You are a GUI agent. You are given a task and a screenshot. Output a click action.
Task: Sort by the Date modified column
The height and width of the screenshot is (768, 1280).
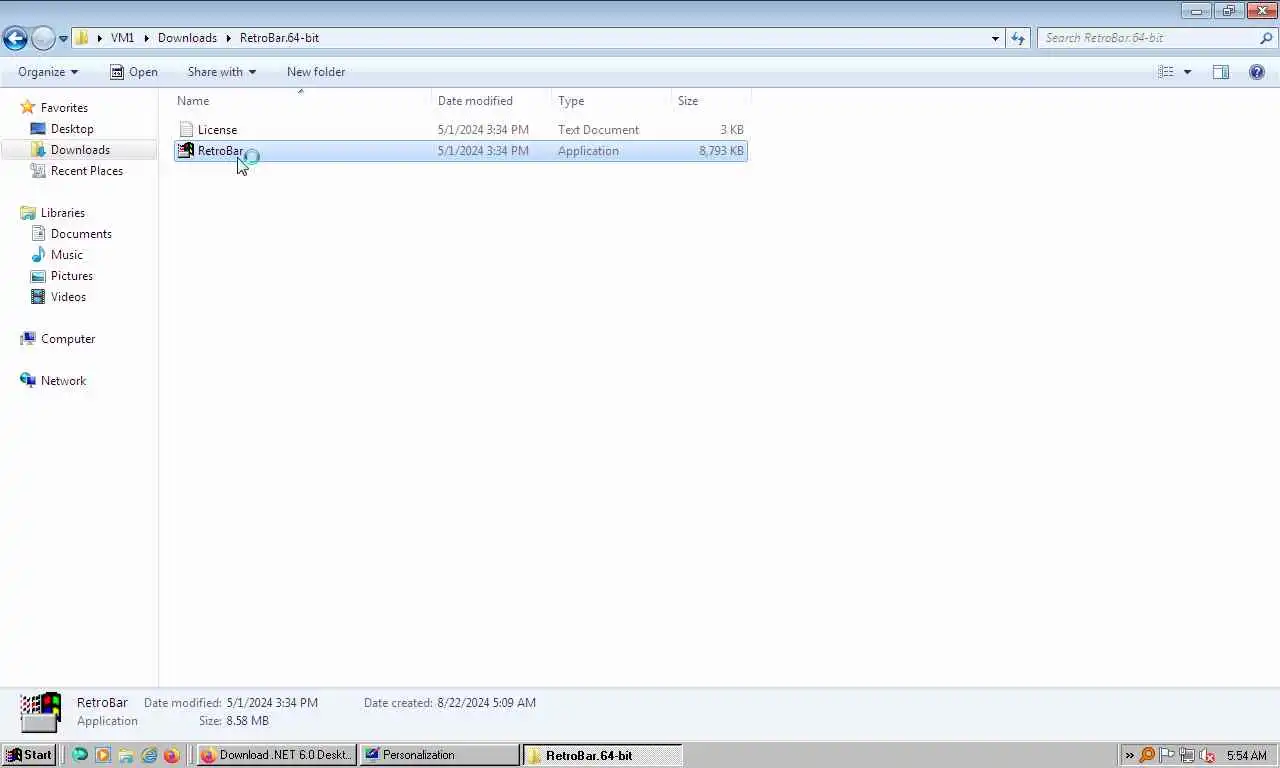pyautogui.click(x=492, y=101)
